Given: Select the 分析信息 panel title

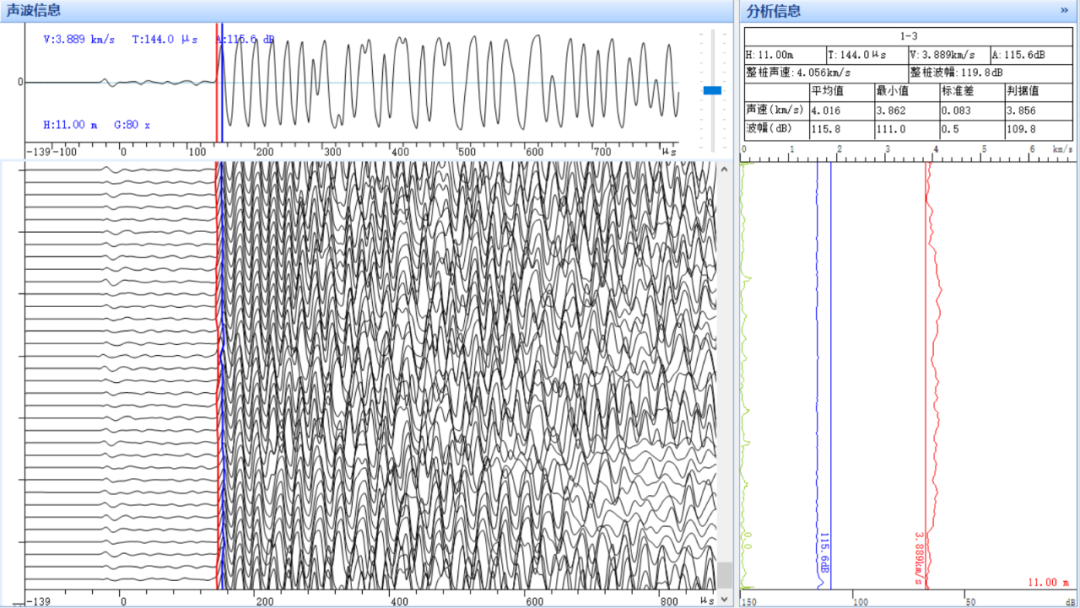Looking at the screenshot, I should pyautogui.click(x=774, y=11).
